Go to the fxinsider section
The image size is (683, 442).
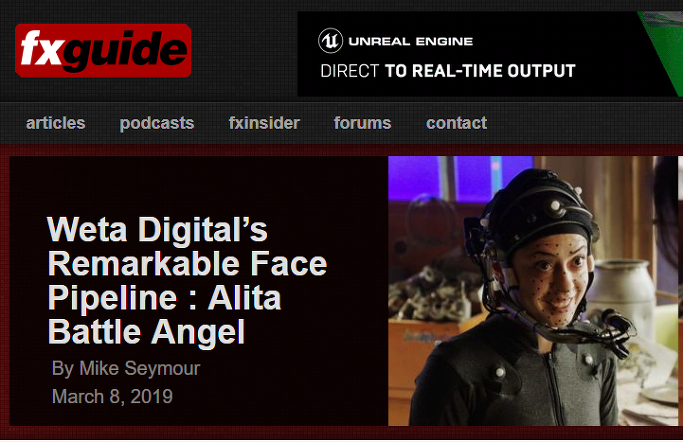point(264,123)
